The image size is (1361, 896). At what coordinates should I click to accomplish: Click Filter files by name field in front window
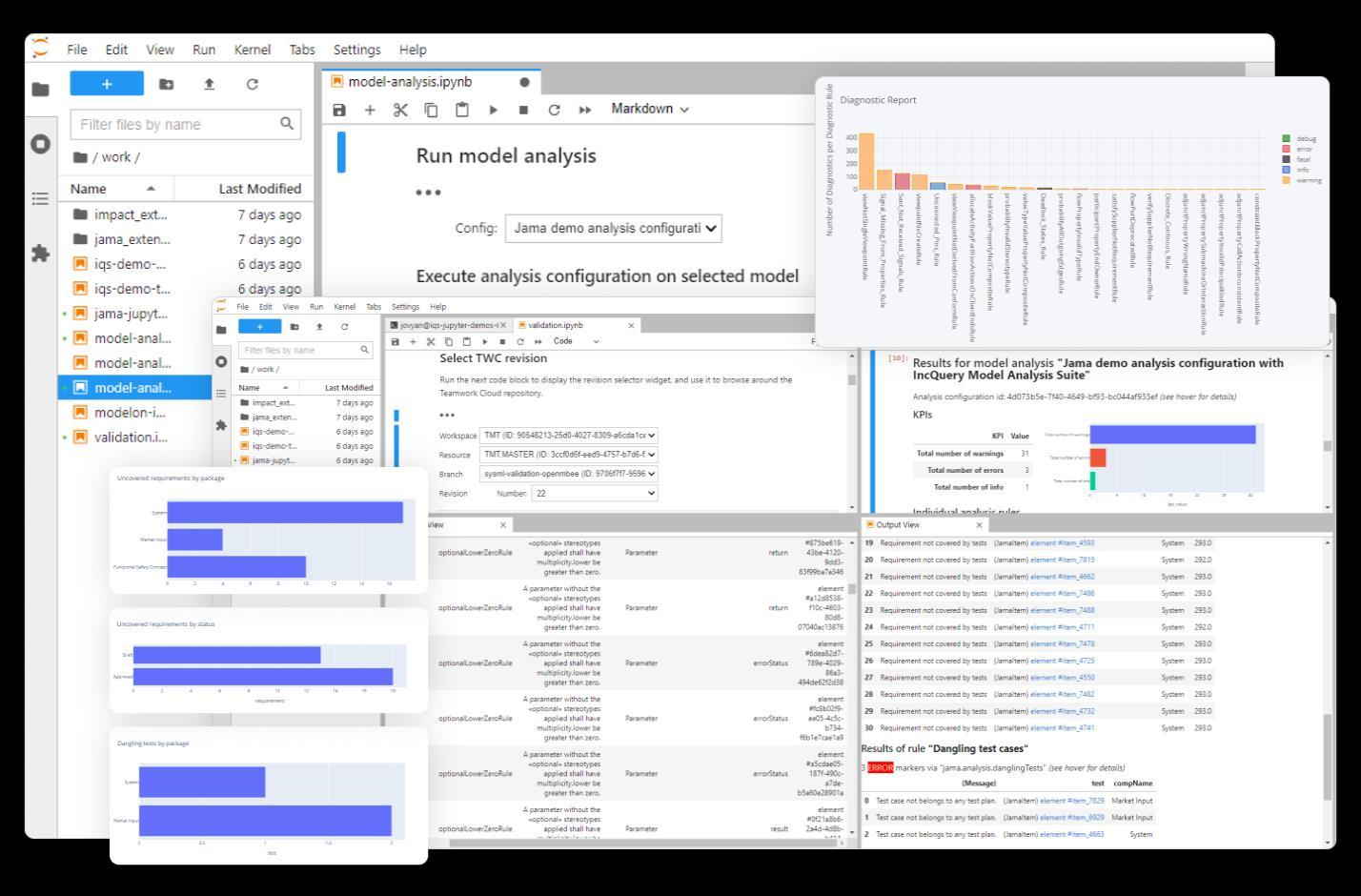(306, 350)
